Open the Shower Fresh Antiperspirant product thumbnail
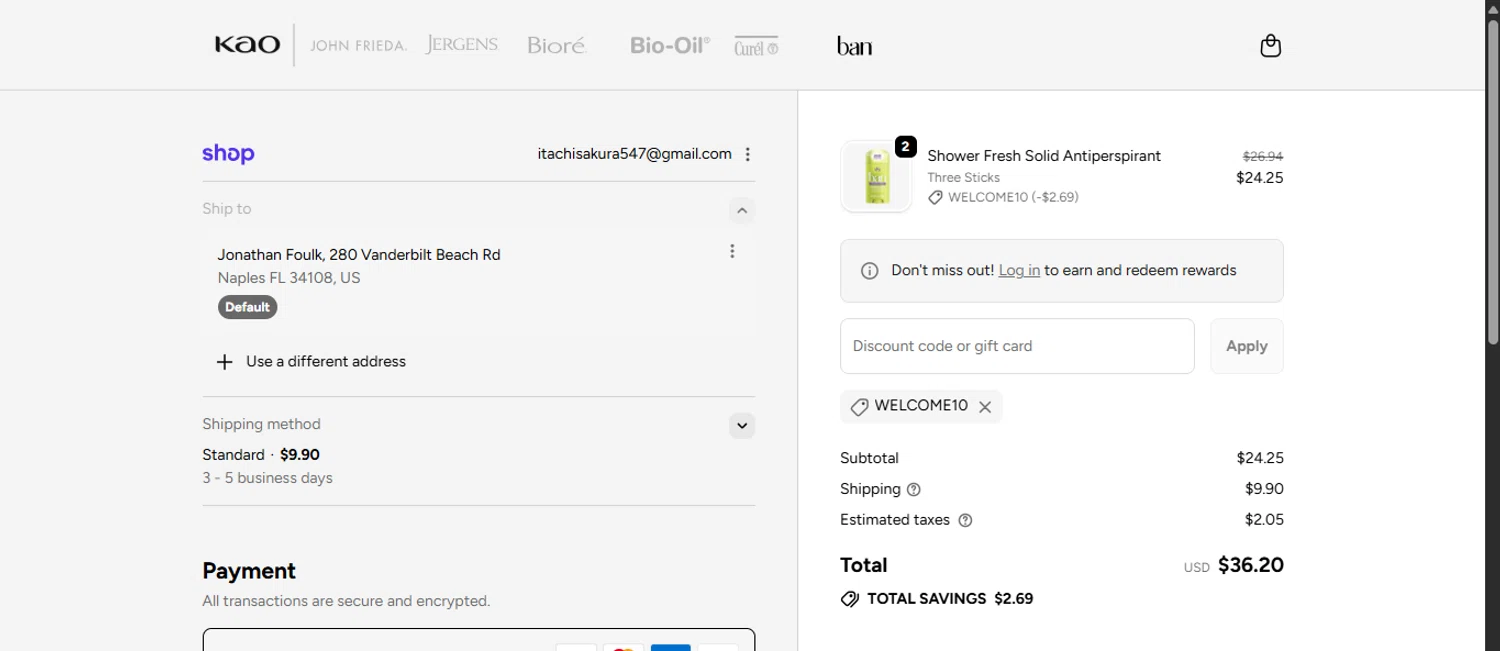 pyautogui.click(x=877, y=176)
